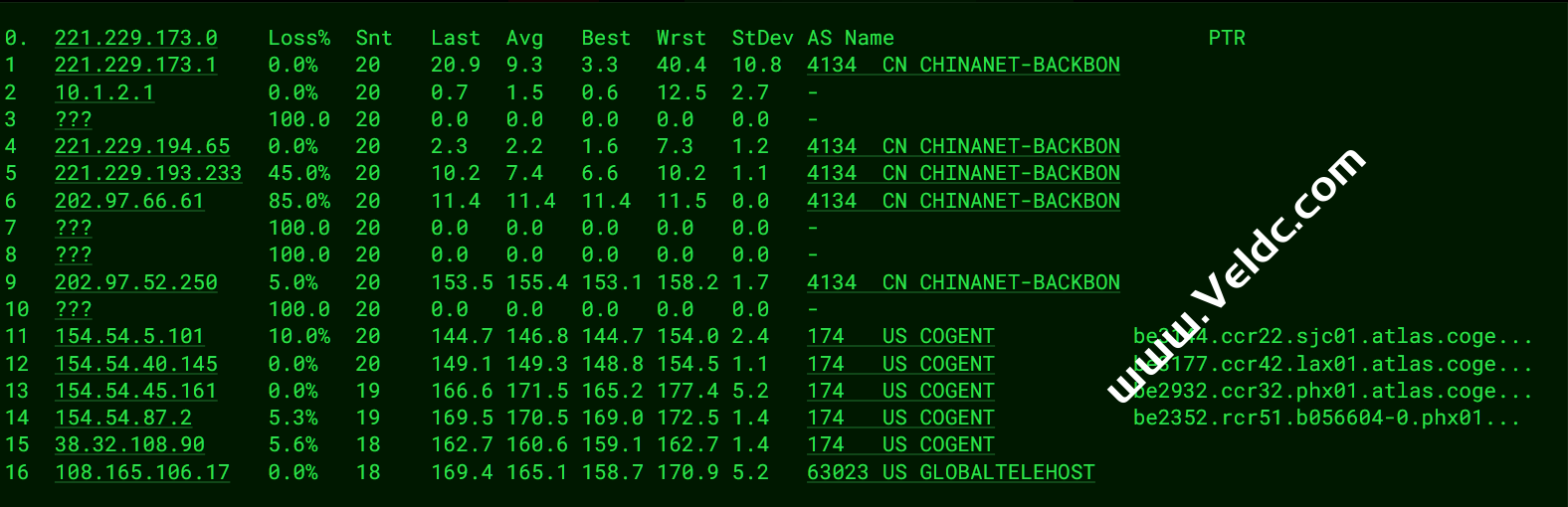
Task: Open the US COGENT AS link on hop 11
Action: tap(900, 336)
